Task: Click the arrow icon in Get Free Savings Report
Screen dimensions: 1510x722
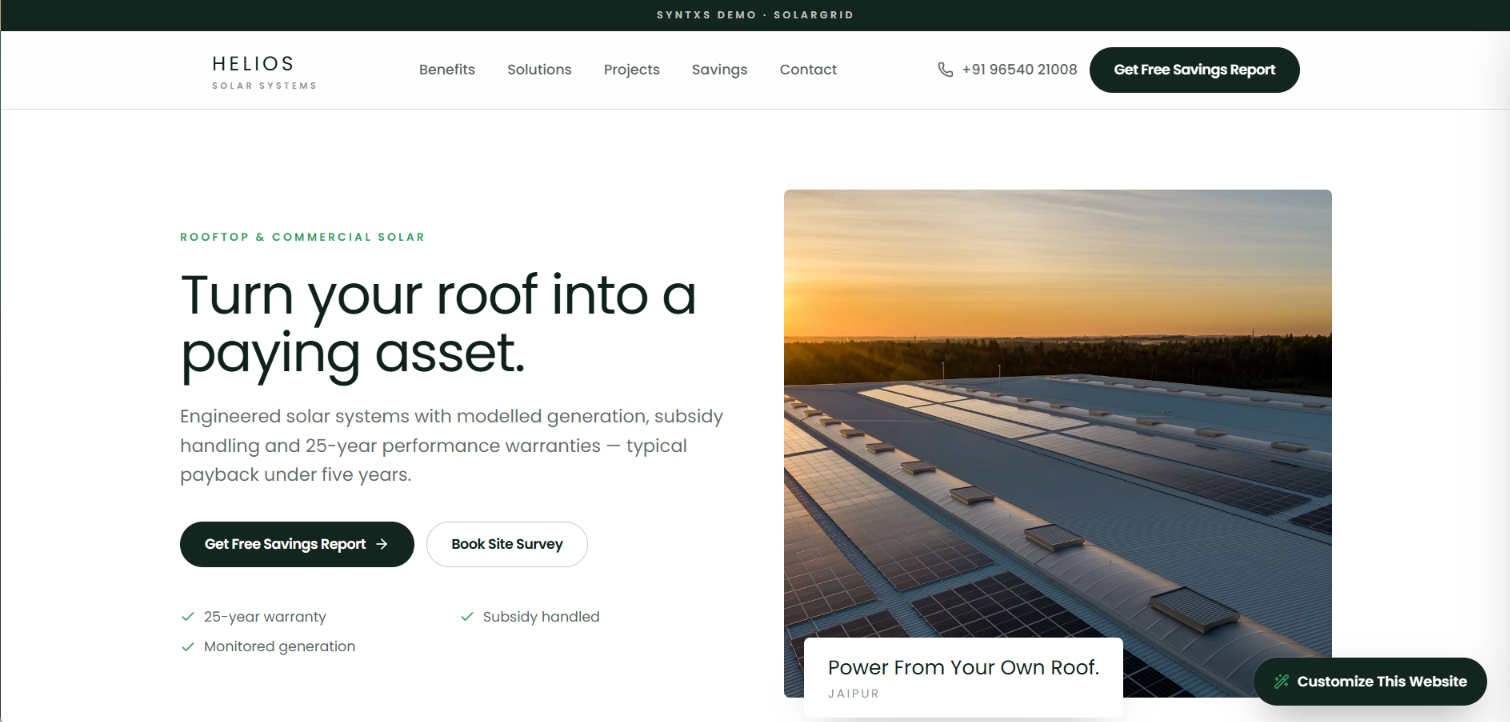Action: [x=382, y=544]
